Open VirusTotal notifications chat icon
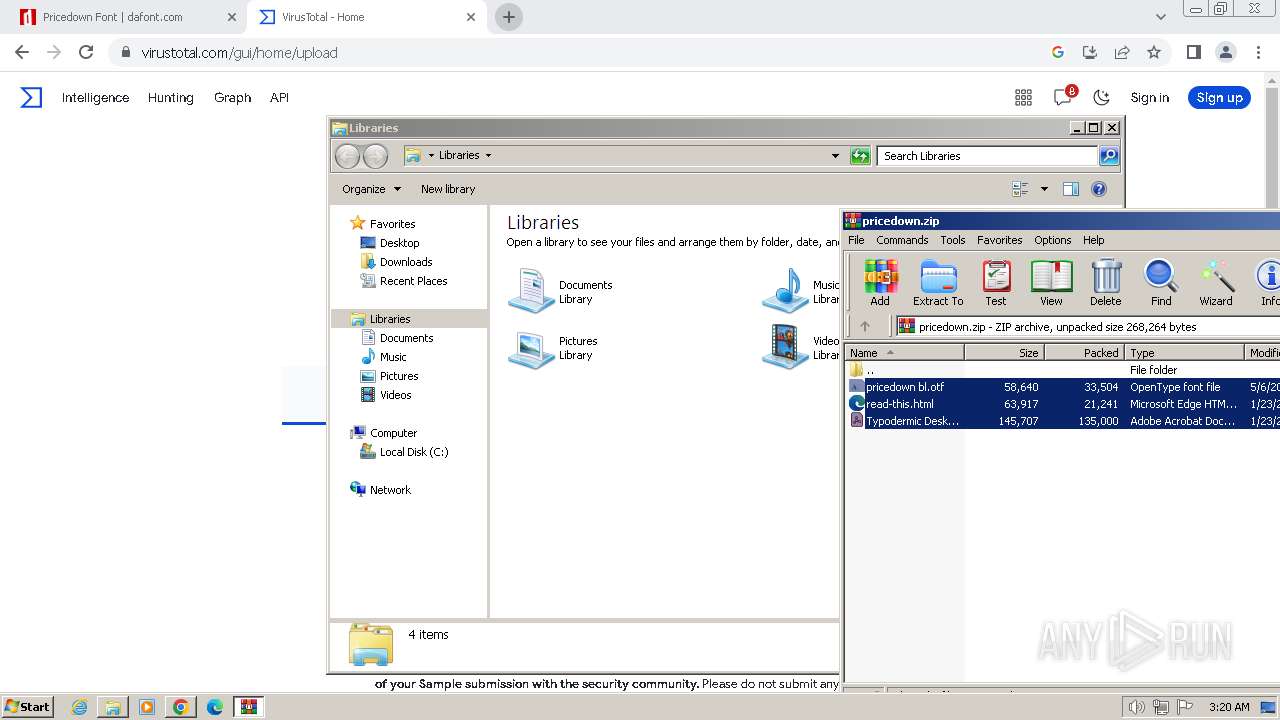 [x=1063, y=97]
